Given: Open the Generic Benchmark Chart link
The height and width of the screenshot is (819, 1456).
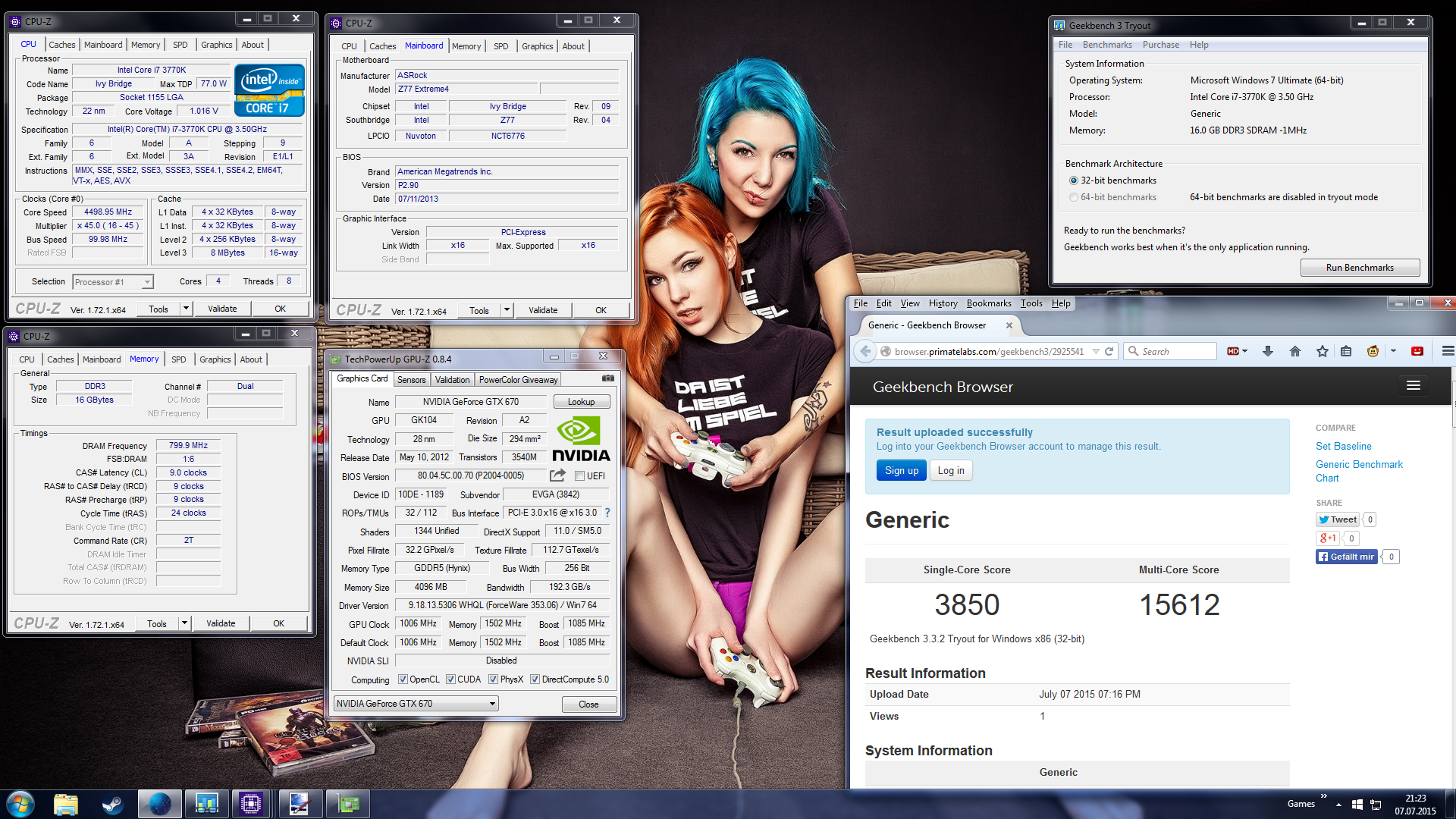Looking at the screenshot, I should (1359, 471).
